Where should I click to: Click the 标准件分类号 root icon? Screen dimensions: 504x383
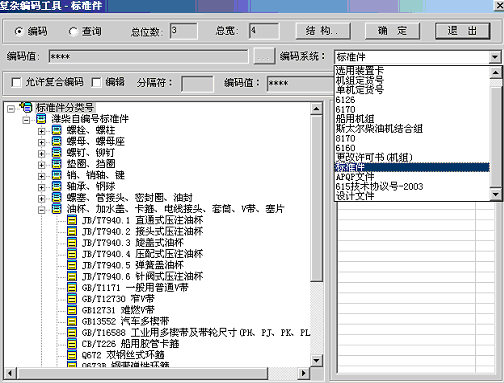coord(26,107)
